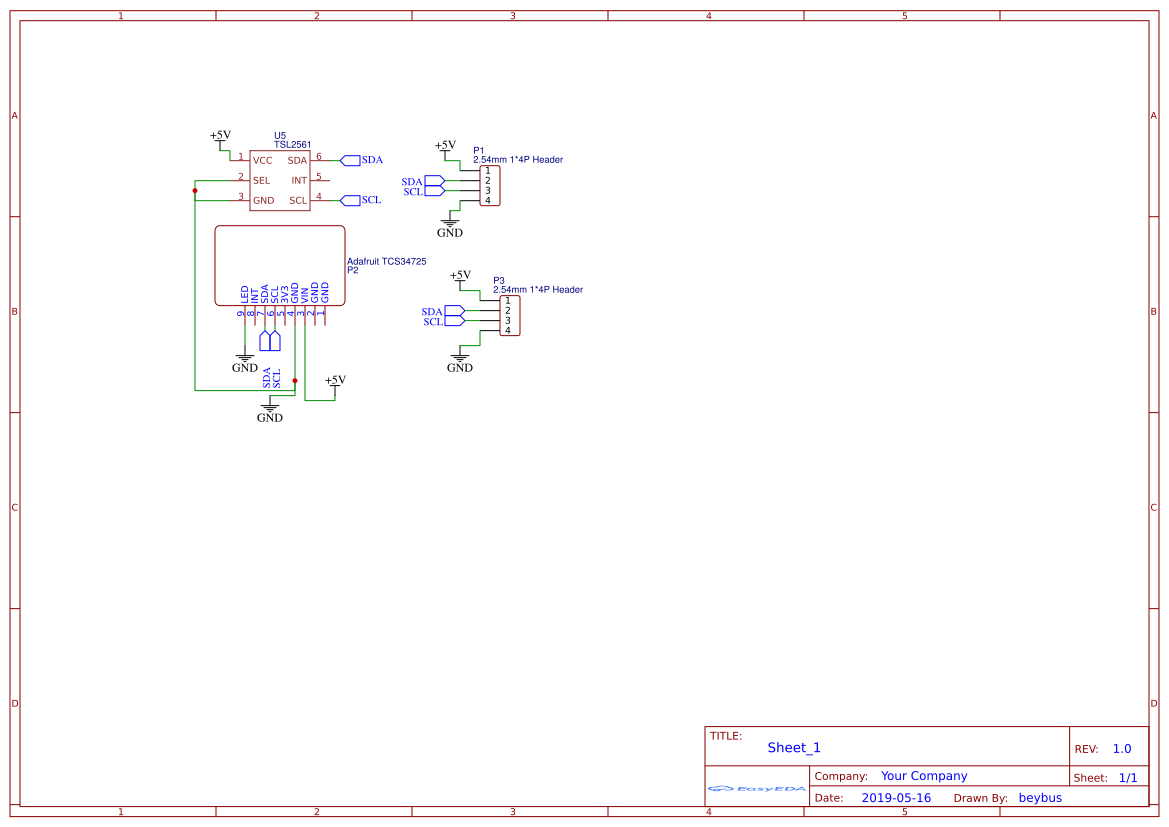
Task: Click the "P1" designator label
Action: [x=479, y=151]
